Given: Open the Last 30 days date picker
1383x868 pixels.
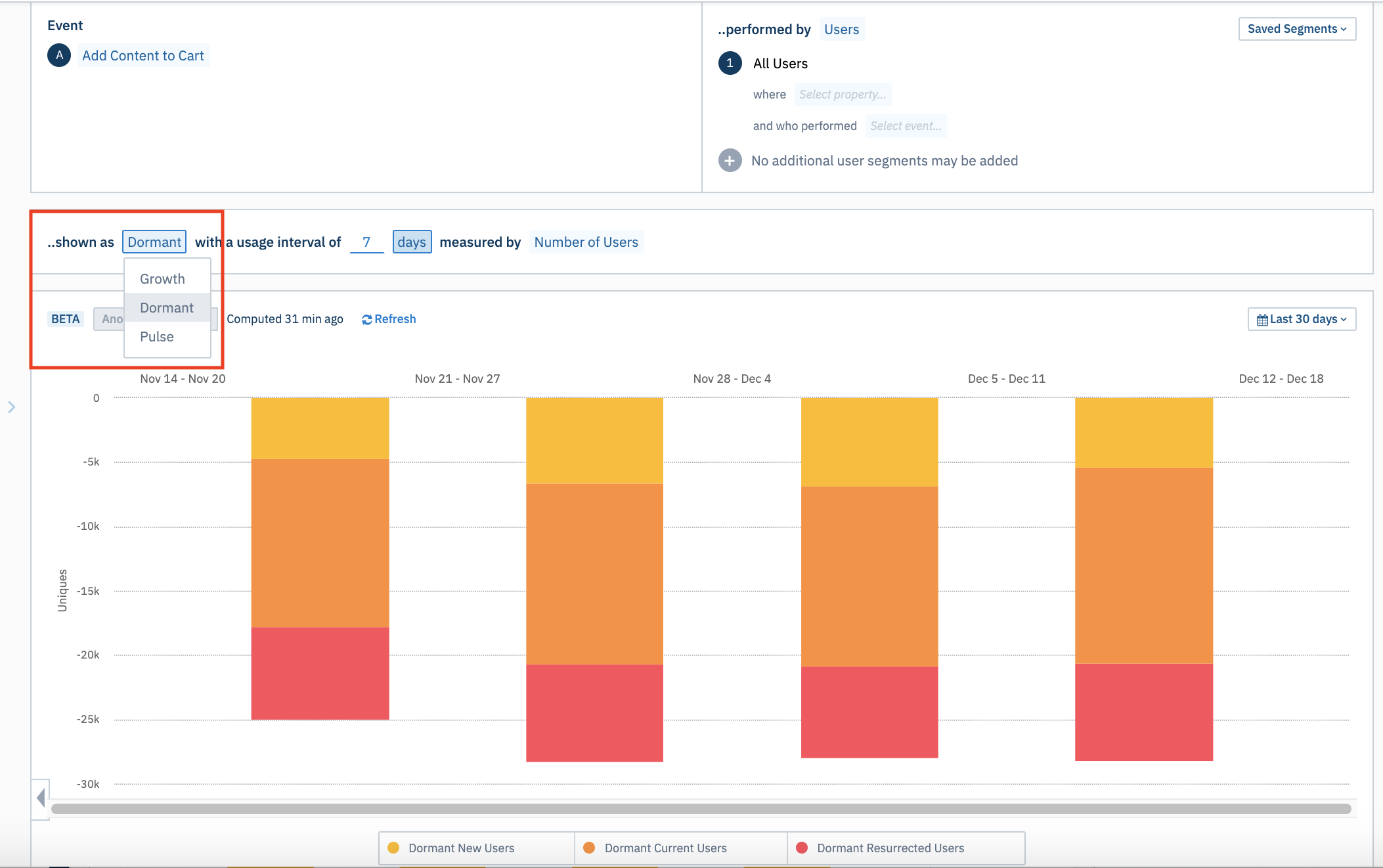Looking at the screenshot, I should point(1301,319).
